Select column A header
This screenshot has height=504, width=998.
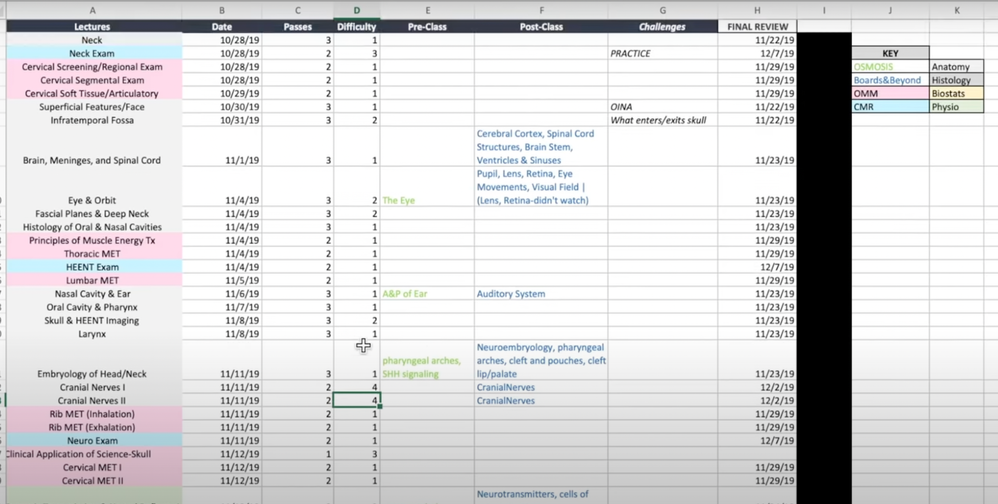[93, 10]
